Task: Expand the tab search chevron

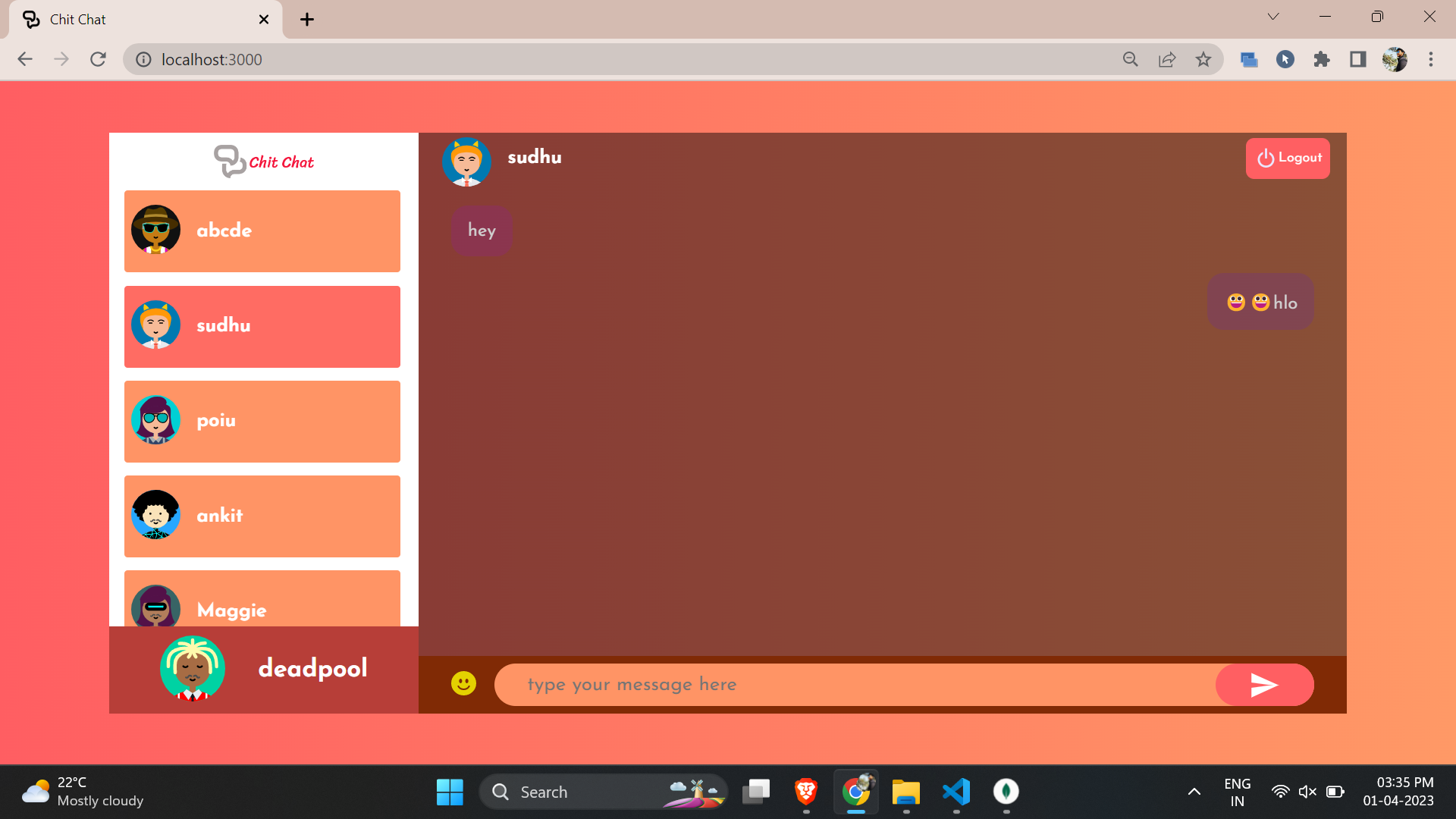Action: [x=1273, y=17]
